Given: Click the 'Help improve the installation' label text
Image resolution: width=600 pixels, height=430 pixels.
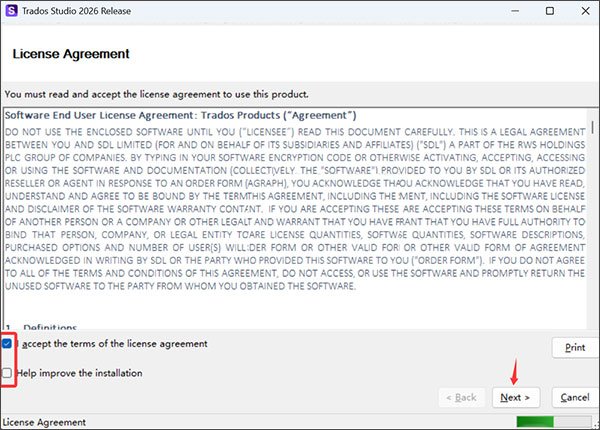Looking at the screenshot, I should [x=79, y=373].
